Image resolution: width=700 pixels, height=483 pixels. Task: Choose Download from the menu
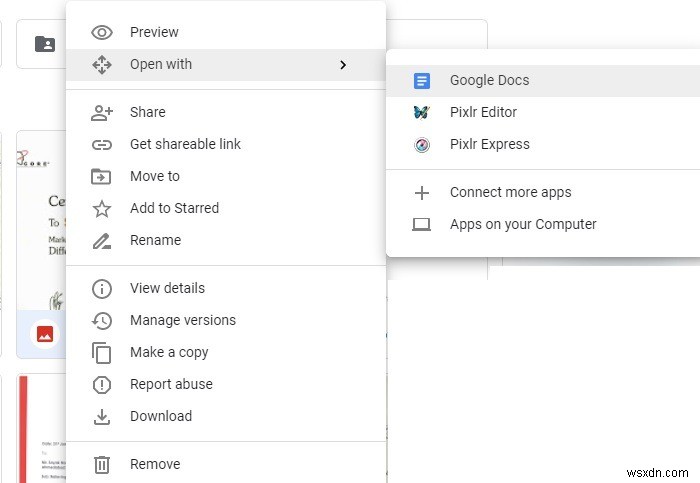[226, 417]
